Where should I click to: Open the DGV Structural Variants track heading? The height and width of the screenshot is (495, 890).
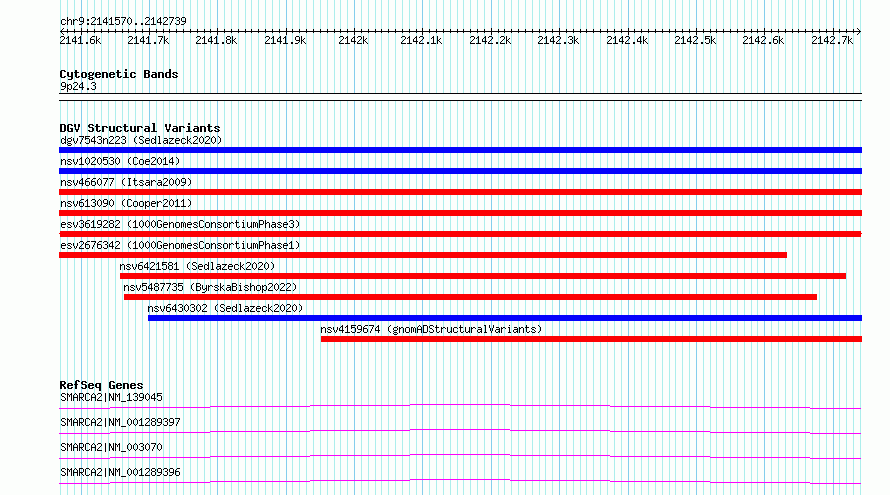[x=140, y=128]
